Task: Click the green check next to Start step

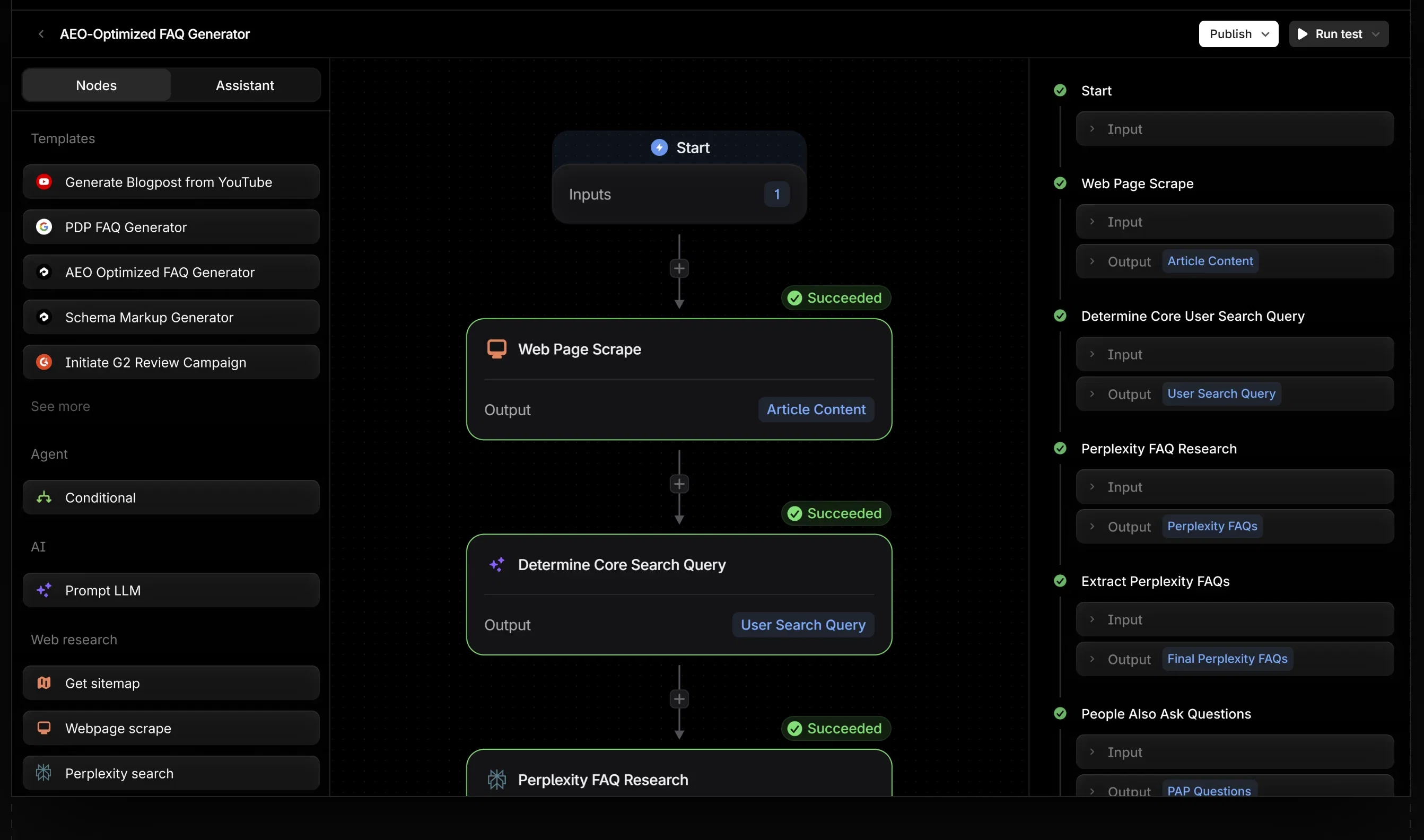Action: tap(1060, 91)
